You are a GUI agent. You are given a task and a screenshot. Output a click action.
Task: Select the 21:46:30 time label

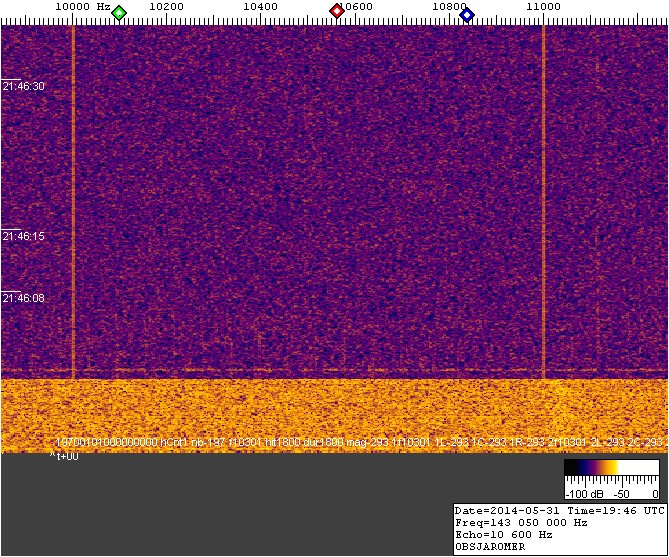point(24,87)
